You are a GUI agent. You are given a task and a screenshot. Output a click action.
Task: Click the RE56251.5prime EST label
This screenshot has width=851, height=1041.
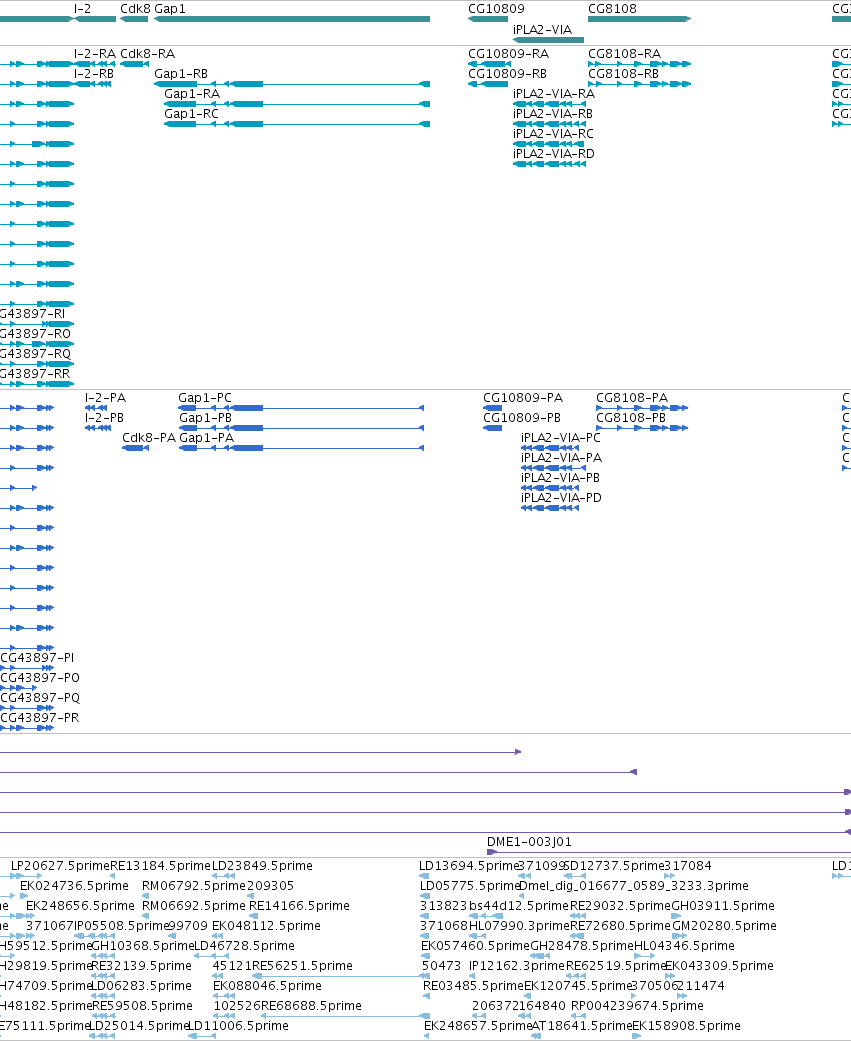[x=303, y=965]
